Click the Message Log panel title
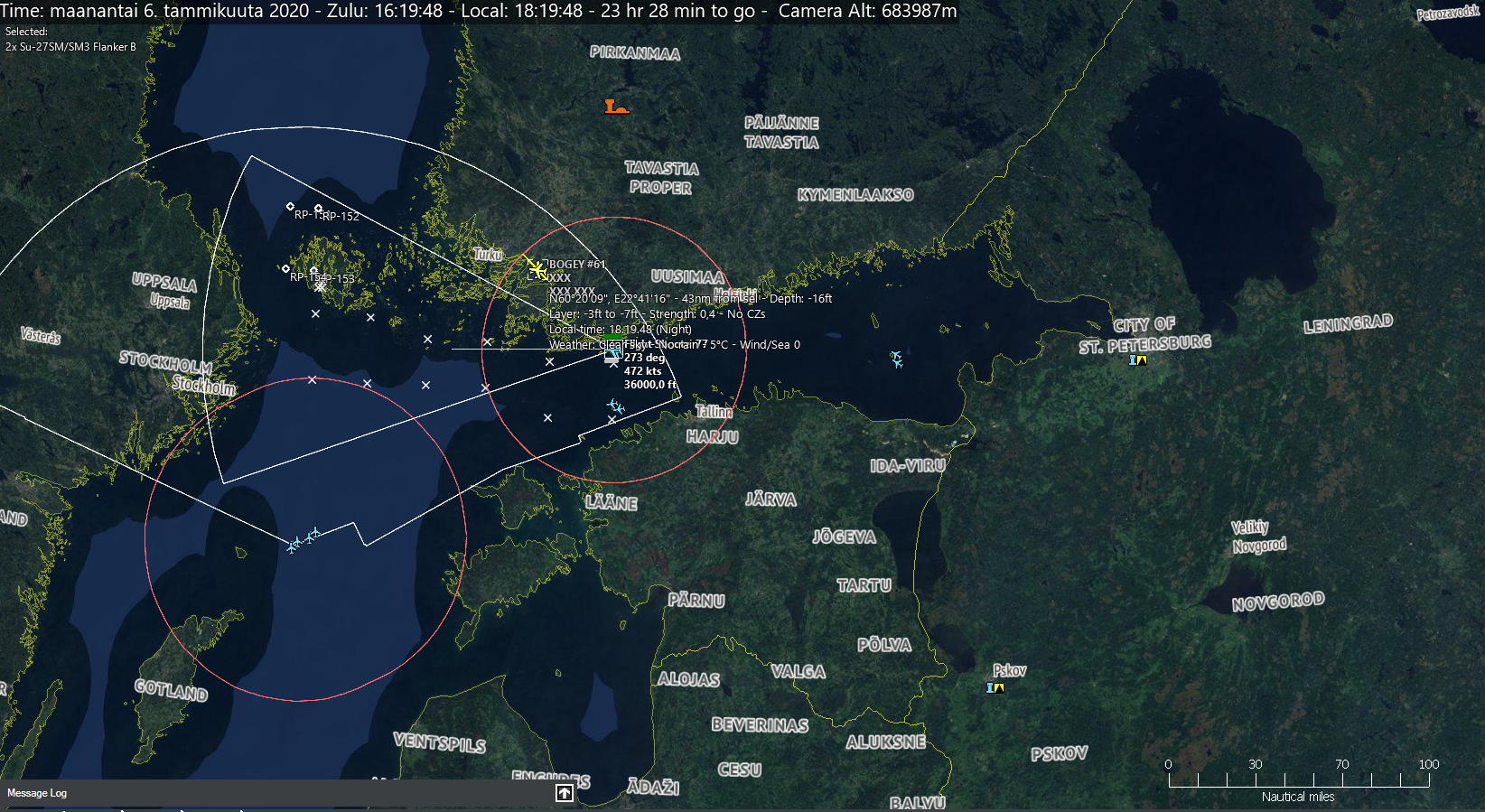This screenshot has width=1485, height=812. [37, 793]
